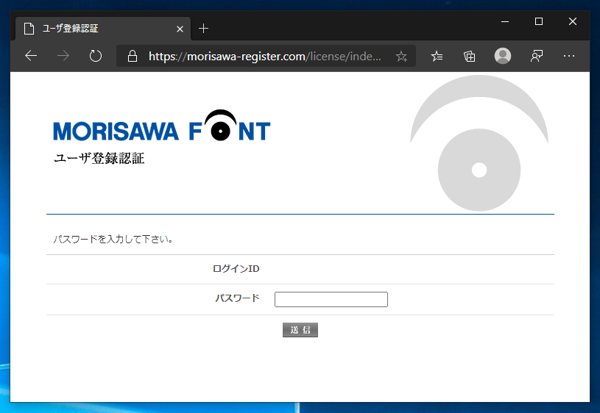Open the user profile avatar

502,56
